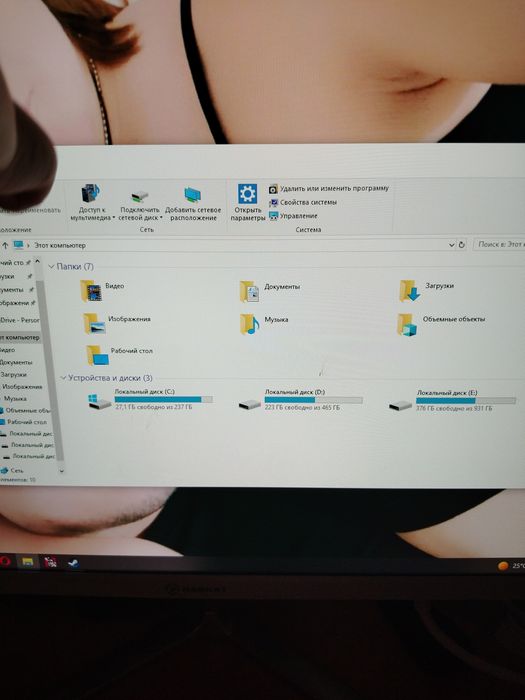The height and width of the screenshot is (700, 525).
Task: Select Локальный диск (D:) drive
Action: (x=300, y=400)
